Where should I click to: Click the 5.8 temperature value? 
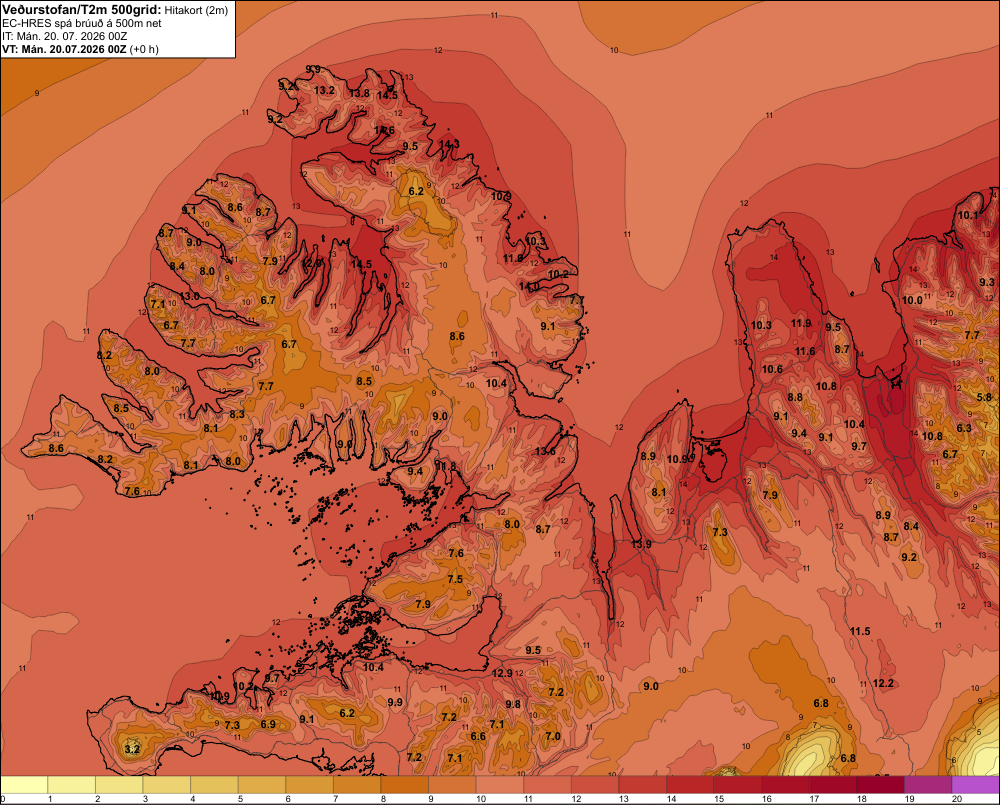pyautogui.click(x=984, y=397)
